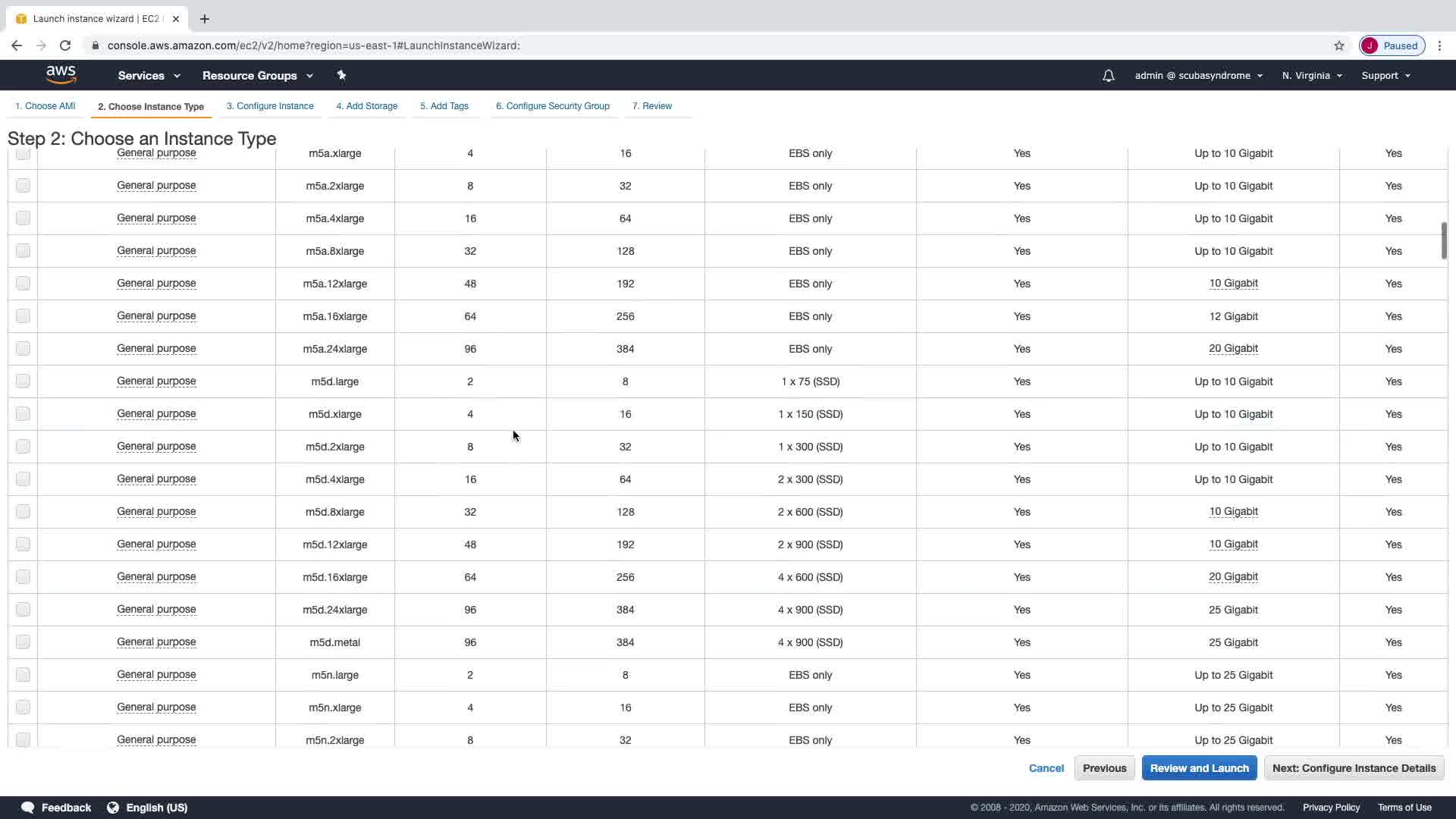Select the m5d.large instance checkbox

pos(23,381)
